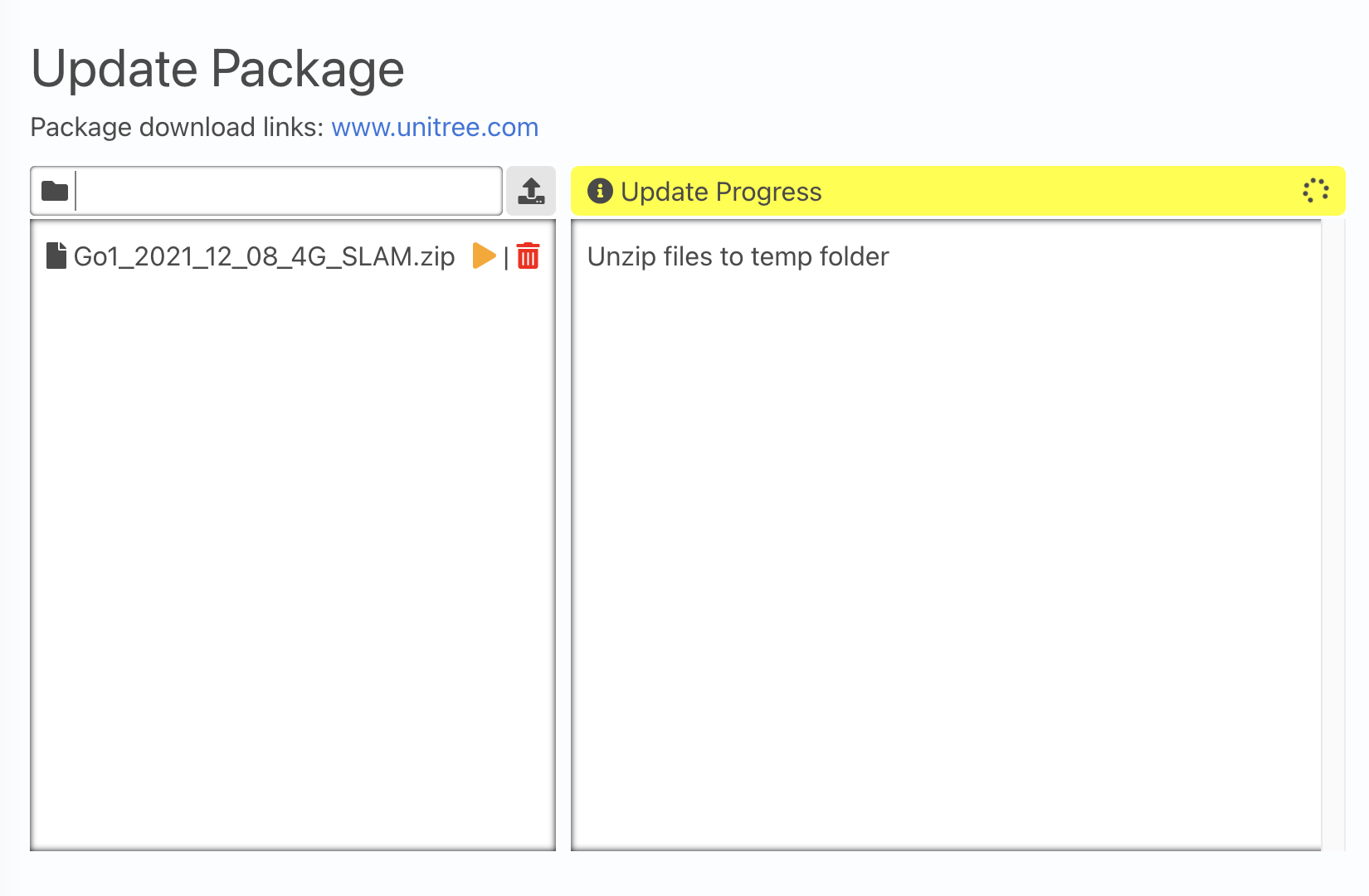Image resolution: width=1369 pixels, height=896 pixels.
Task: Click the "Unzip files to temp folder" log line
Action: pyautogui.click(x=738, y=256)
